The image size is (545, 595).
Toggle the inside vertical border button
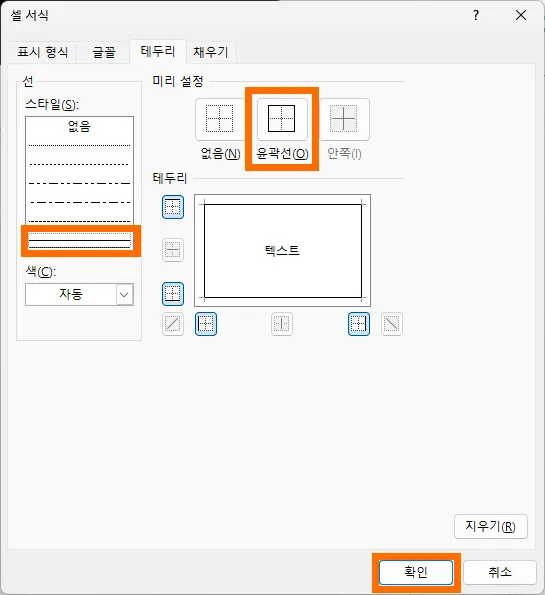[x=282, y=324]
